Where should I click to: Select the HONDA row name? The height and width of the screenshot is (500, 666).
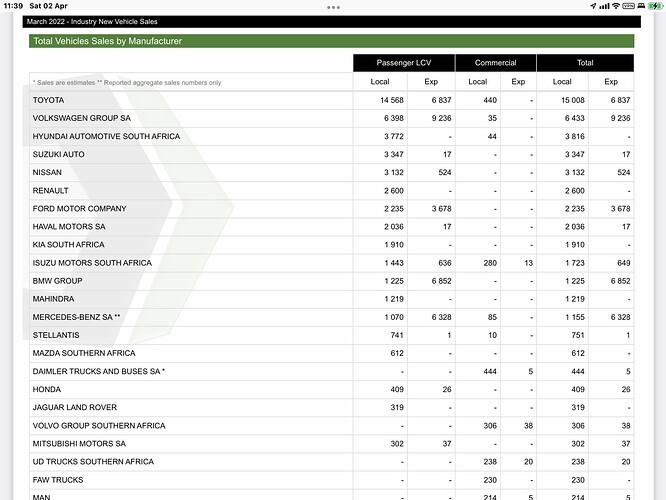tap(47, 390)
